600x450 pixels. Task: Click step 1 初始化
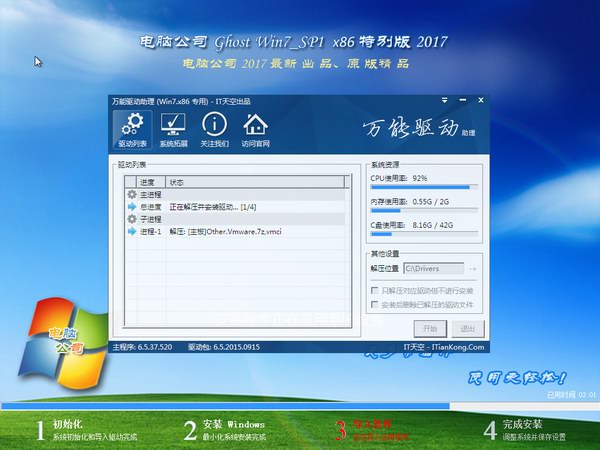[86, 430]
